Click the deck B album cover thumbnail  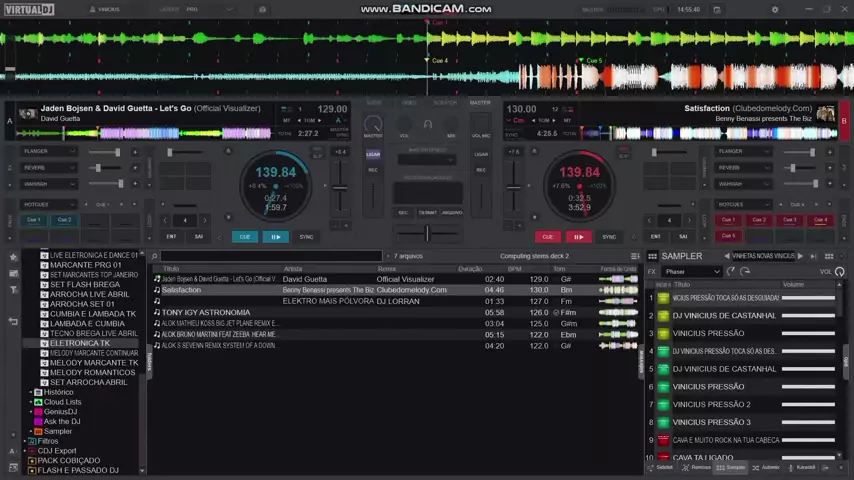[x=826, y=113]
